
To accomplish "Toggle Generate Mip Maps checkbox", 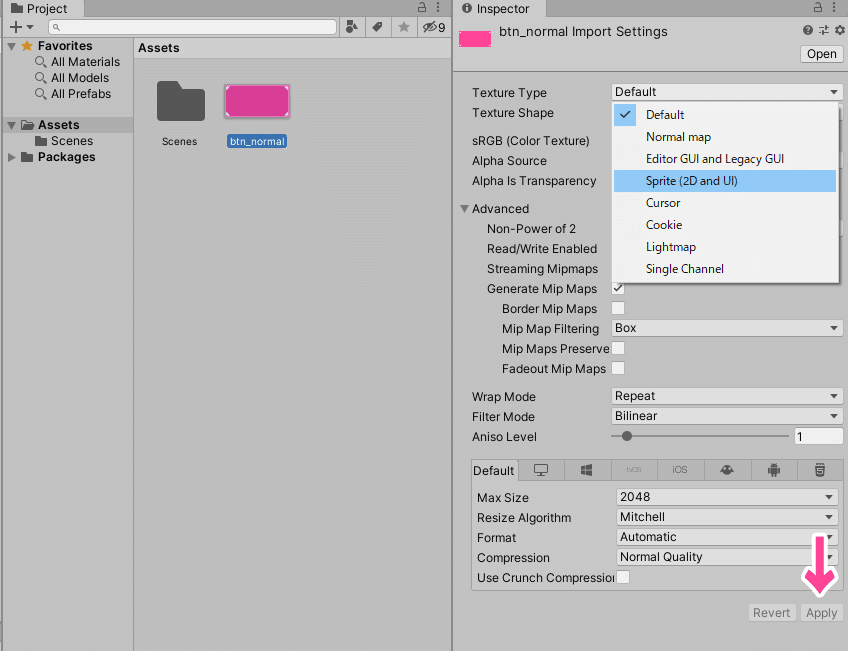I will point(618,288).
